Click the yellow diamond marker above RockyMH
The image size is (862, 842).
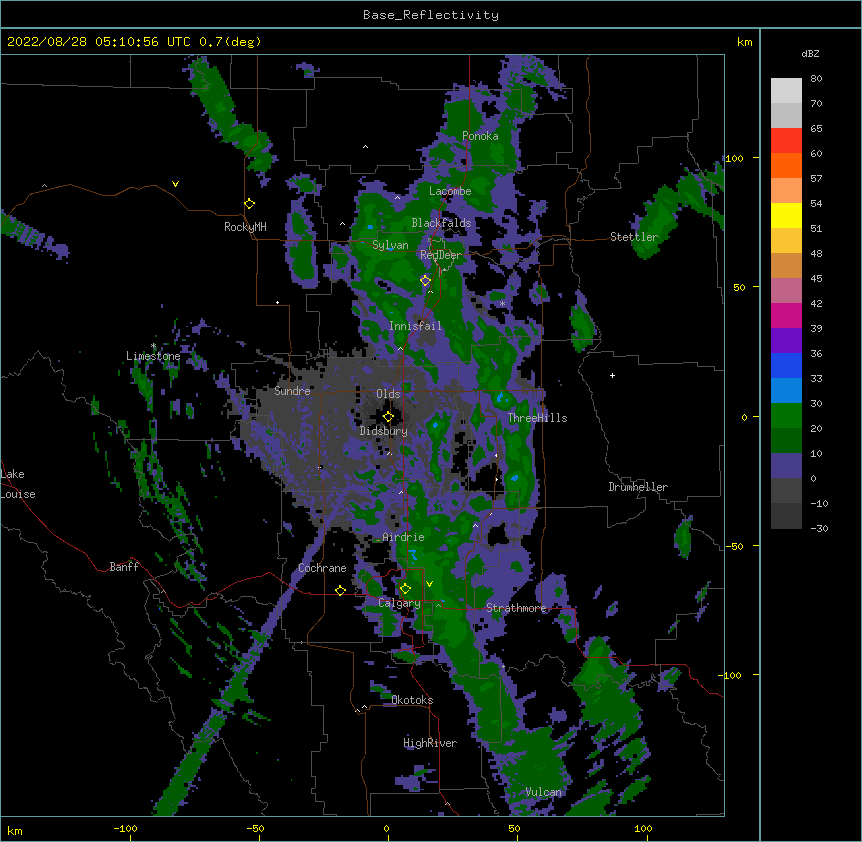tap(249, 204)
